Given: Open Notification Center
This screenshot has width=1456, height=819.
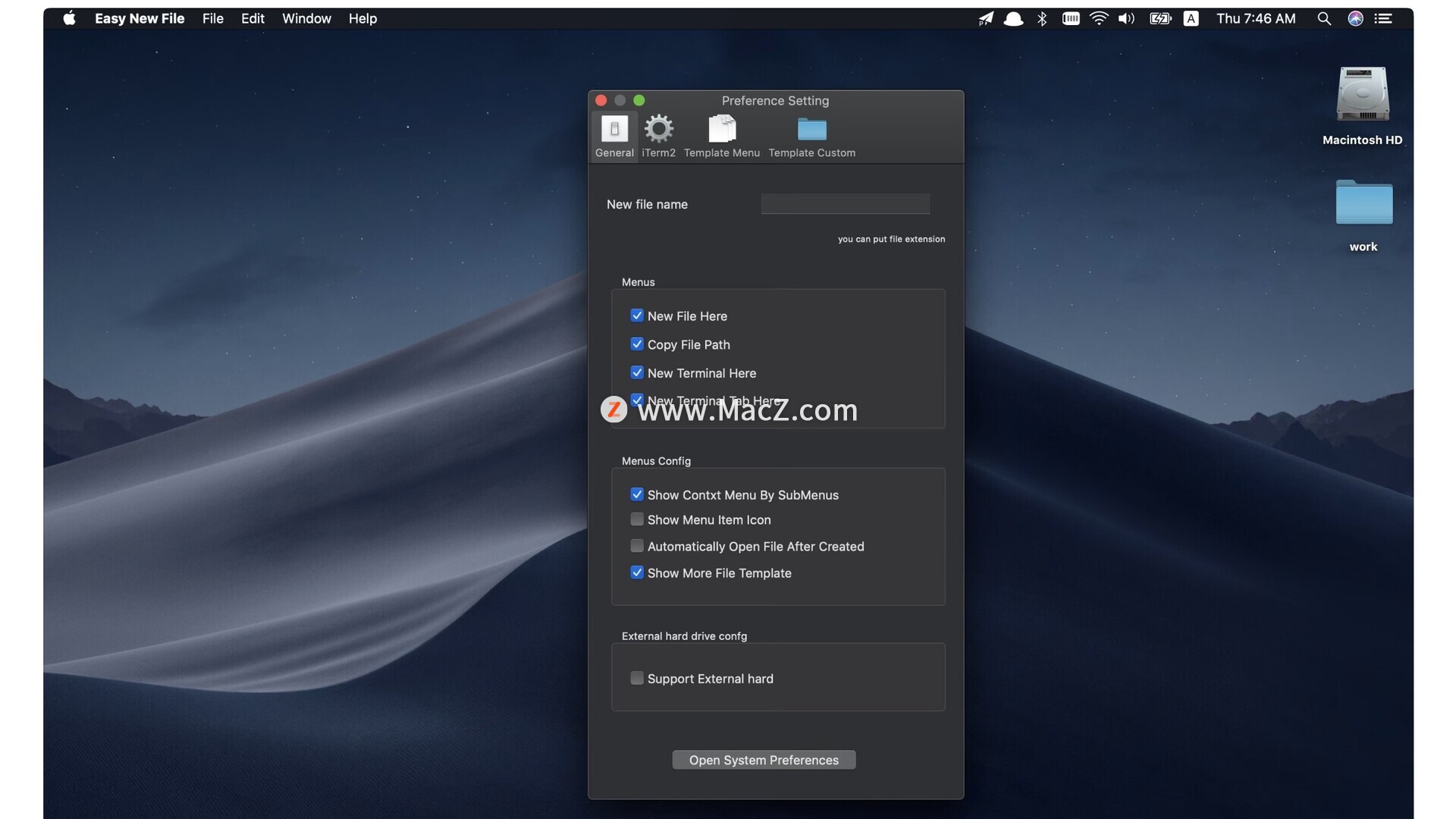Looking at the screenshot, I should pos(1383,19).
